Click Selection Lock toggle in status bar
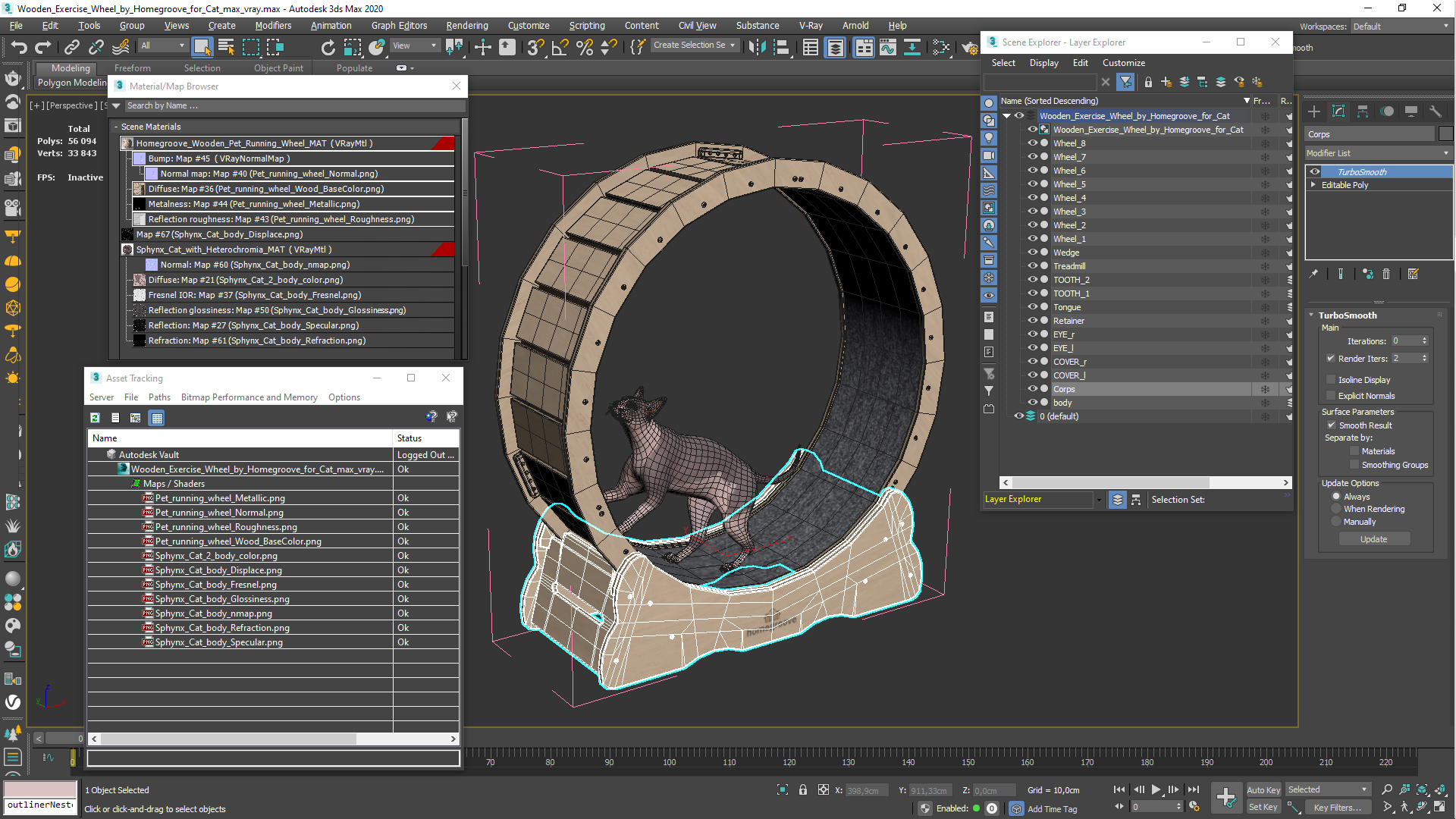 click(x=803, y=789)
